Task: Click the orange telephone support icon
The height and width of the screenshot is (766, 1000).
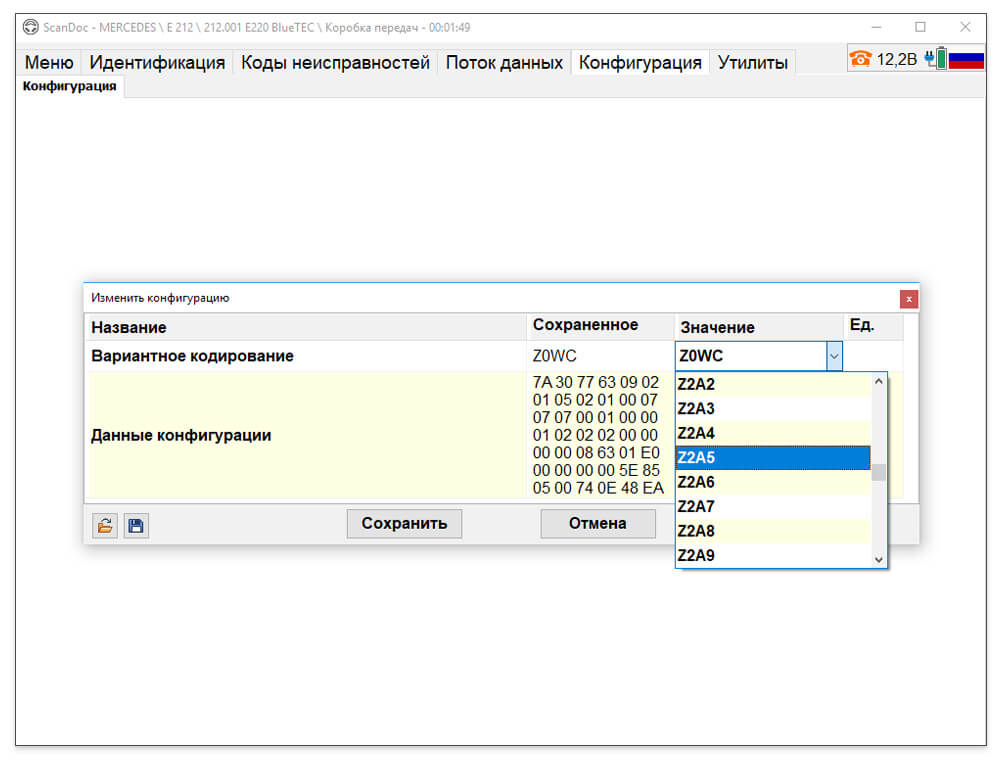Action: (860, 59)
